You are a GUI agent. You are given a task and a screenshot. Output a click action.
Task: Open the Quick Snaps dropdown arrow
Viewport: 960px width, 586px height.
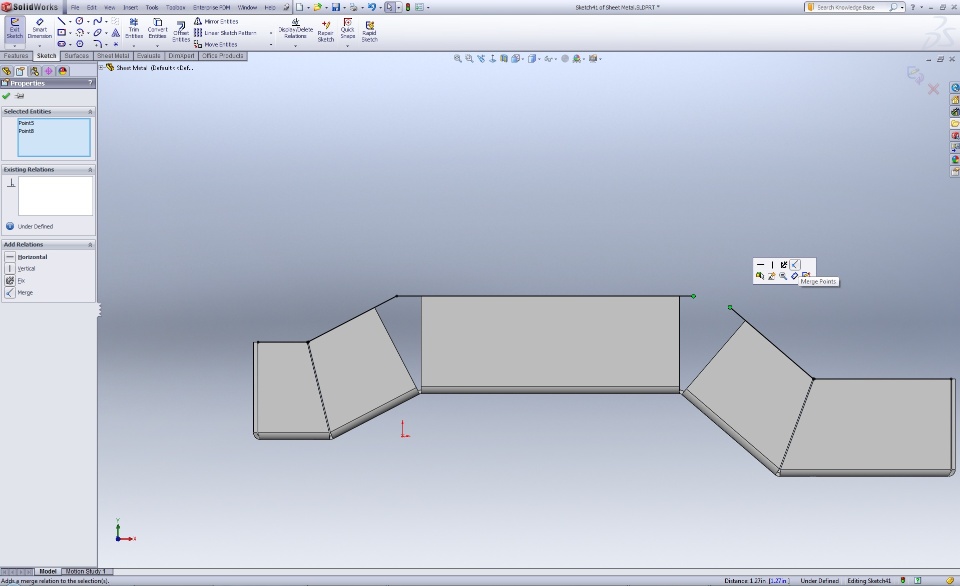348,45
